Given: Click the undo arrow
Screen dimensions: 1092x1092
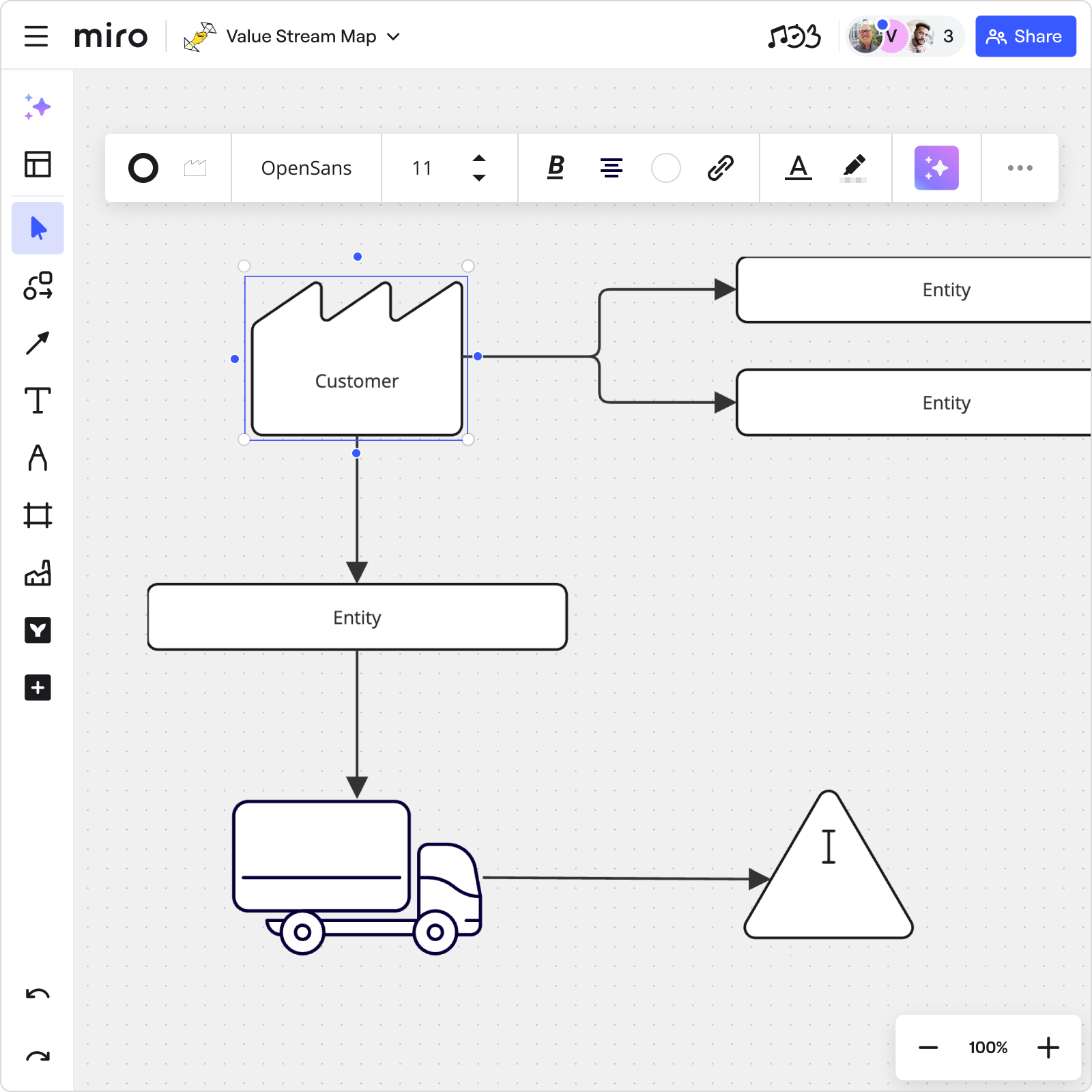Looking at the screenshot, I should [38, 994].
